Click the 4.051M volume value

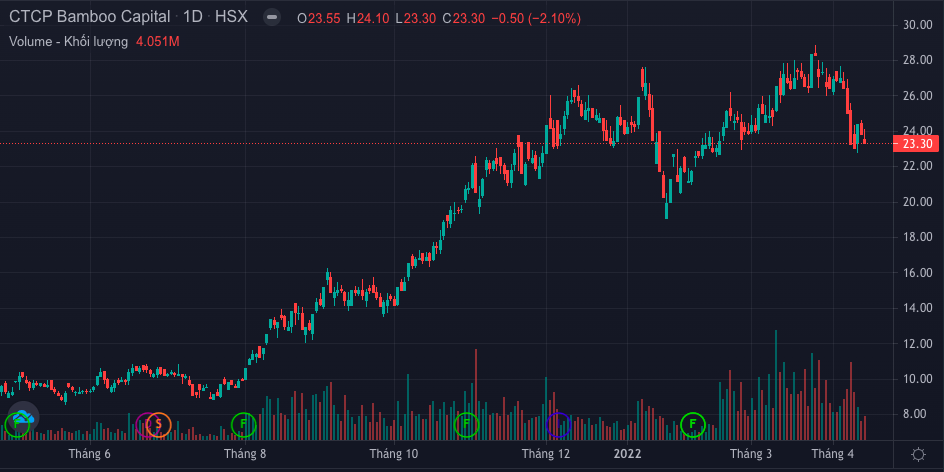point(158,41)
